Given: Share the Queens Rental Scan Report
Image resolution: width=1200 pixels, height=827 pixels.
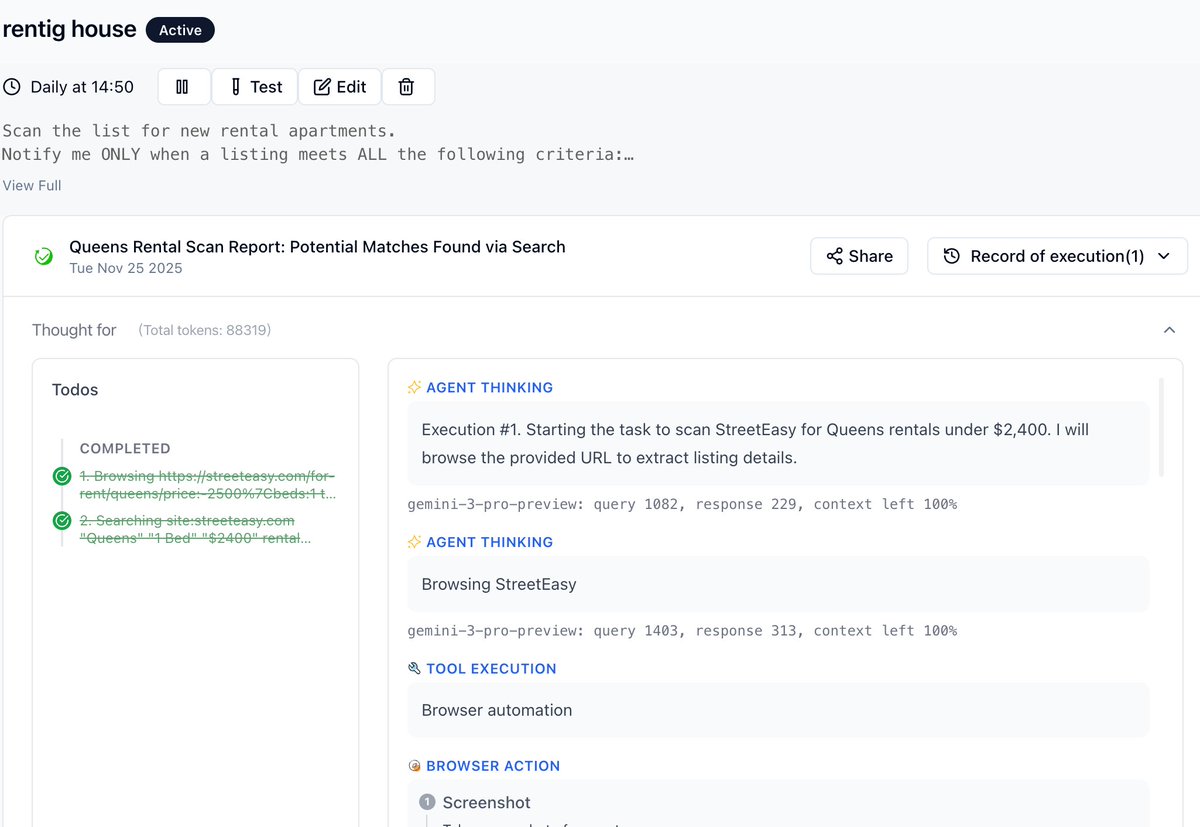Looking at the screenshot, I should pyautogui.click(x=859, y=256).
